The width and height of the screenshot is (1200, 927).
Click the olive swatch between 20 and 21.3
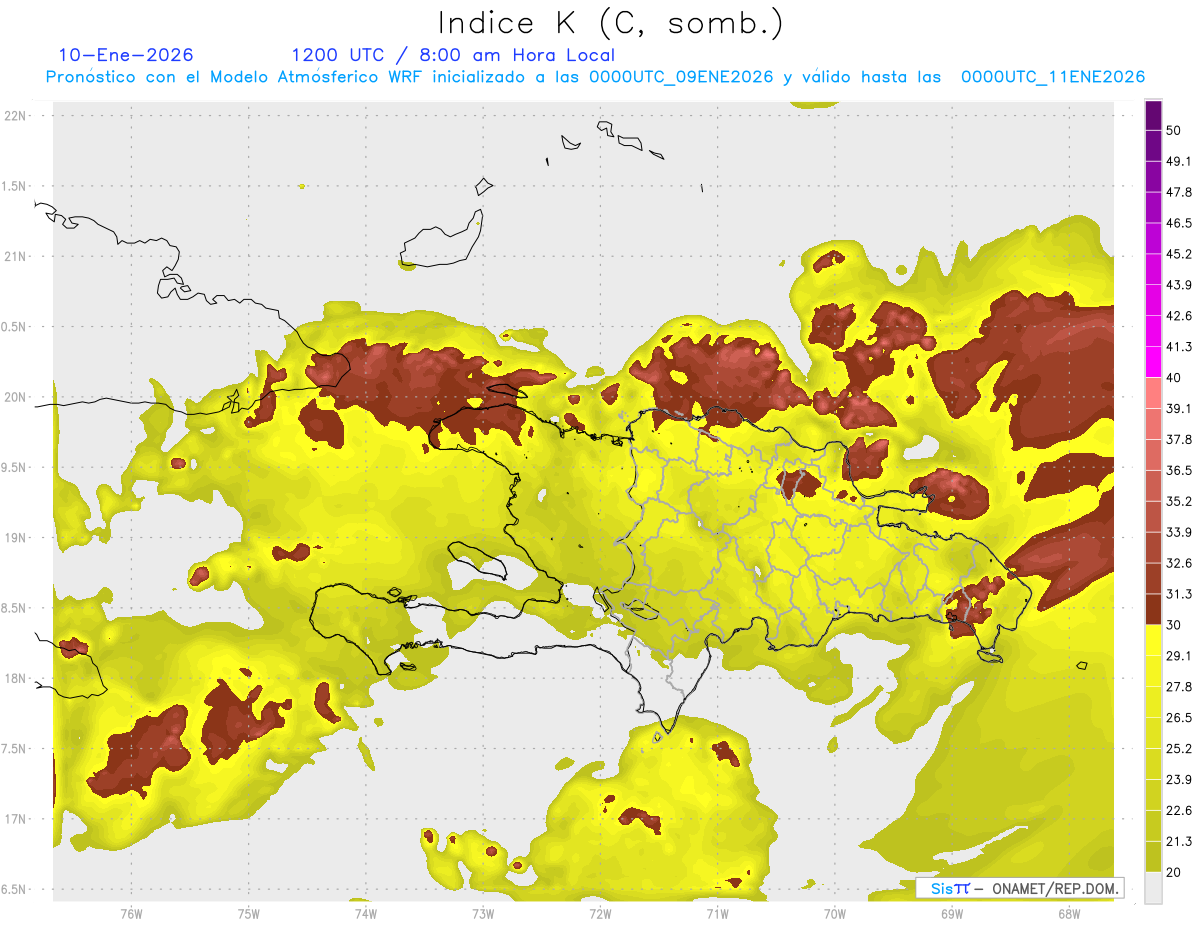click(1153, 857)
